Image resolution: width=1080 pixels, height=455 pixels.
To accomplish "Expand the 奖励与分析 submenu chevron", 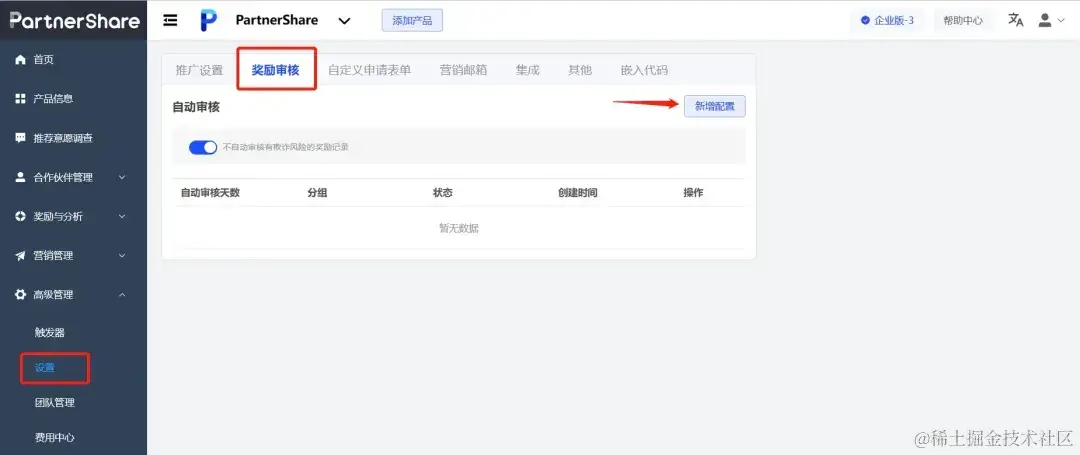I will 122,217.
